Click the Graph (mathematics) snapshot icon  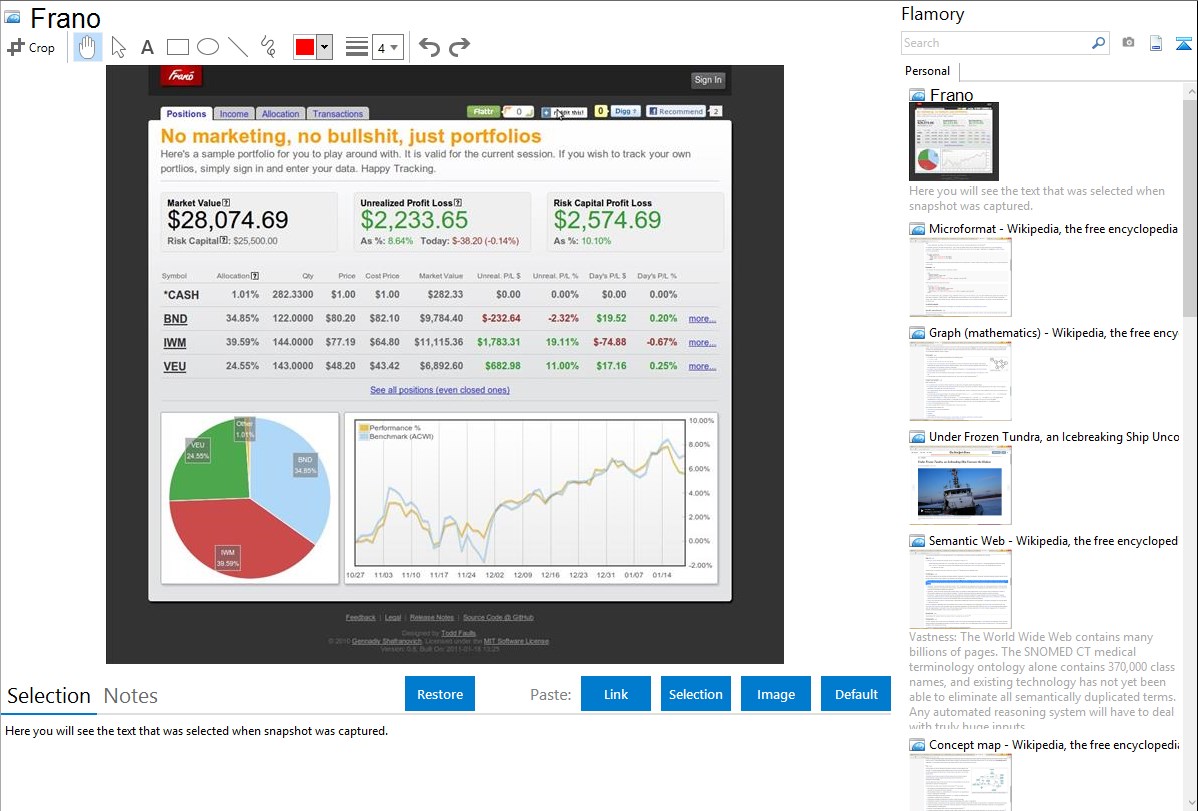(917, 333)
